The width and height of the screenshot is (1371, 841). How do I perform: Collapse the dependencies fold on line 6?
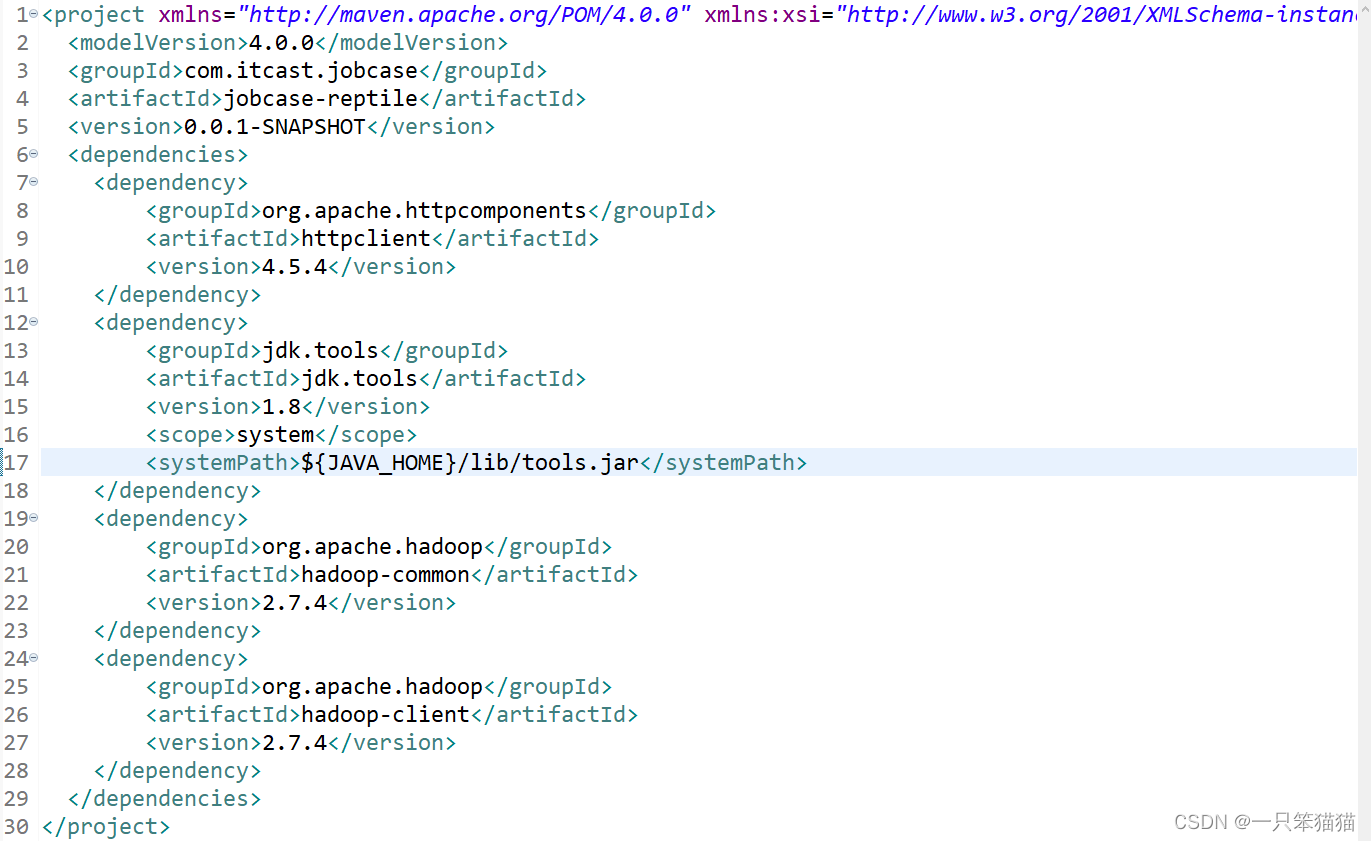point(34,153)
